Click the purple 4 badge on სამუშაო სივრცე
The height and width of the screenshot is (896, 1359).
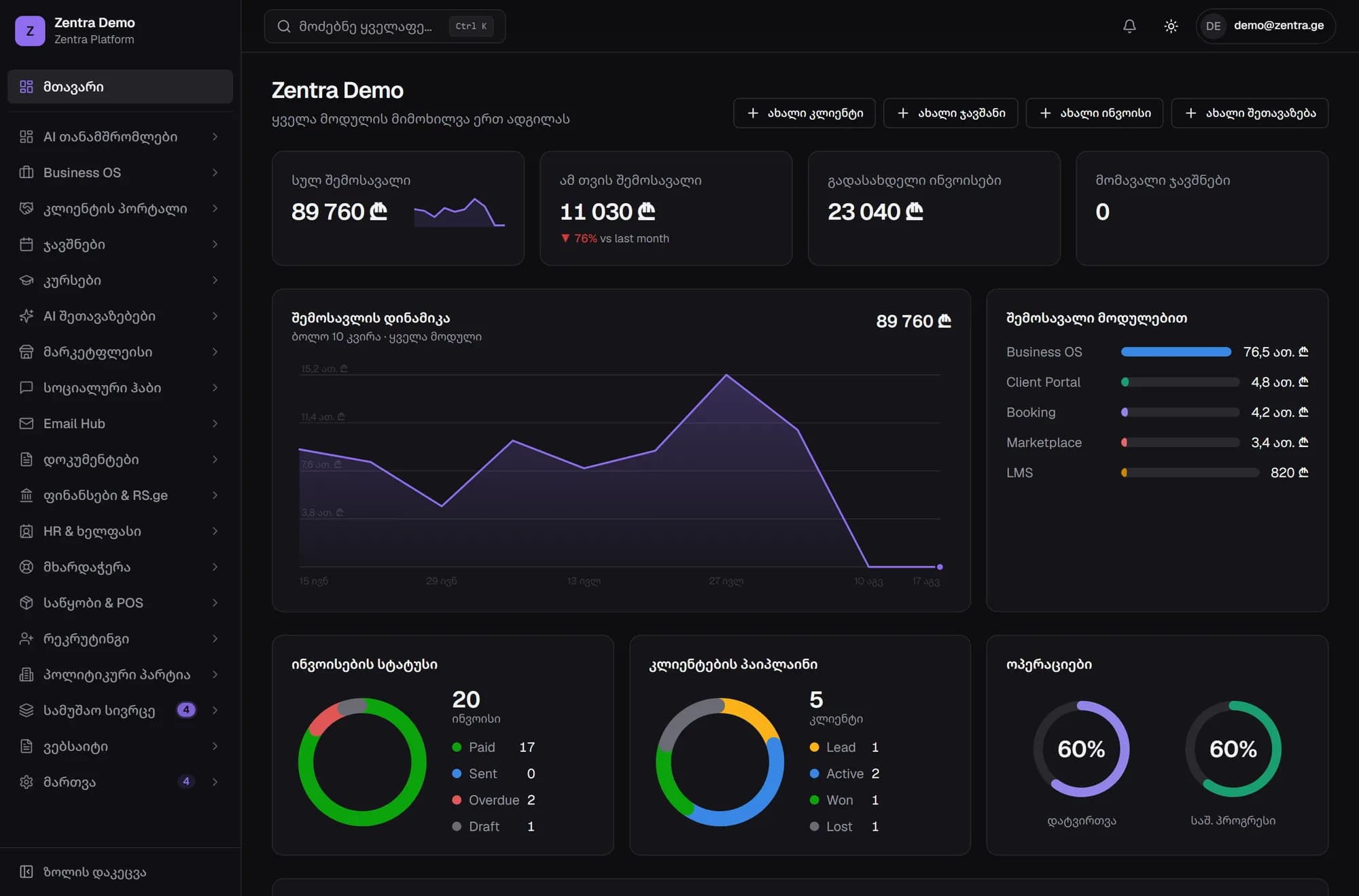[186, 710]
